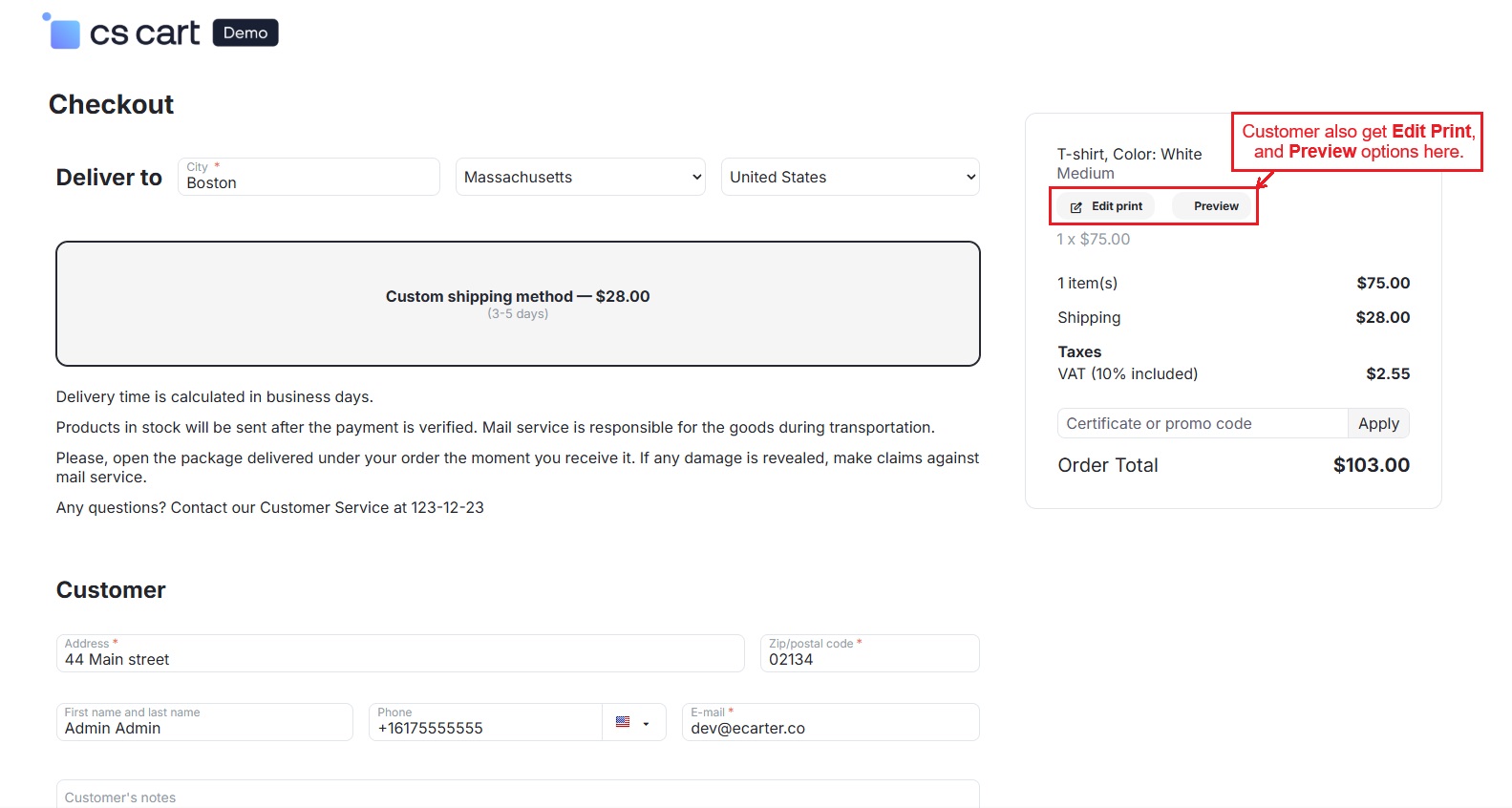This screenshot has height=808, width=1512.
Task: Select the Custom shipping method option
Action: pos(518,304)
